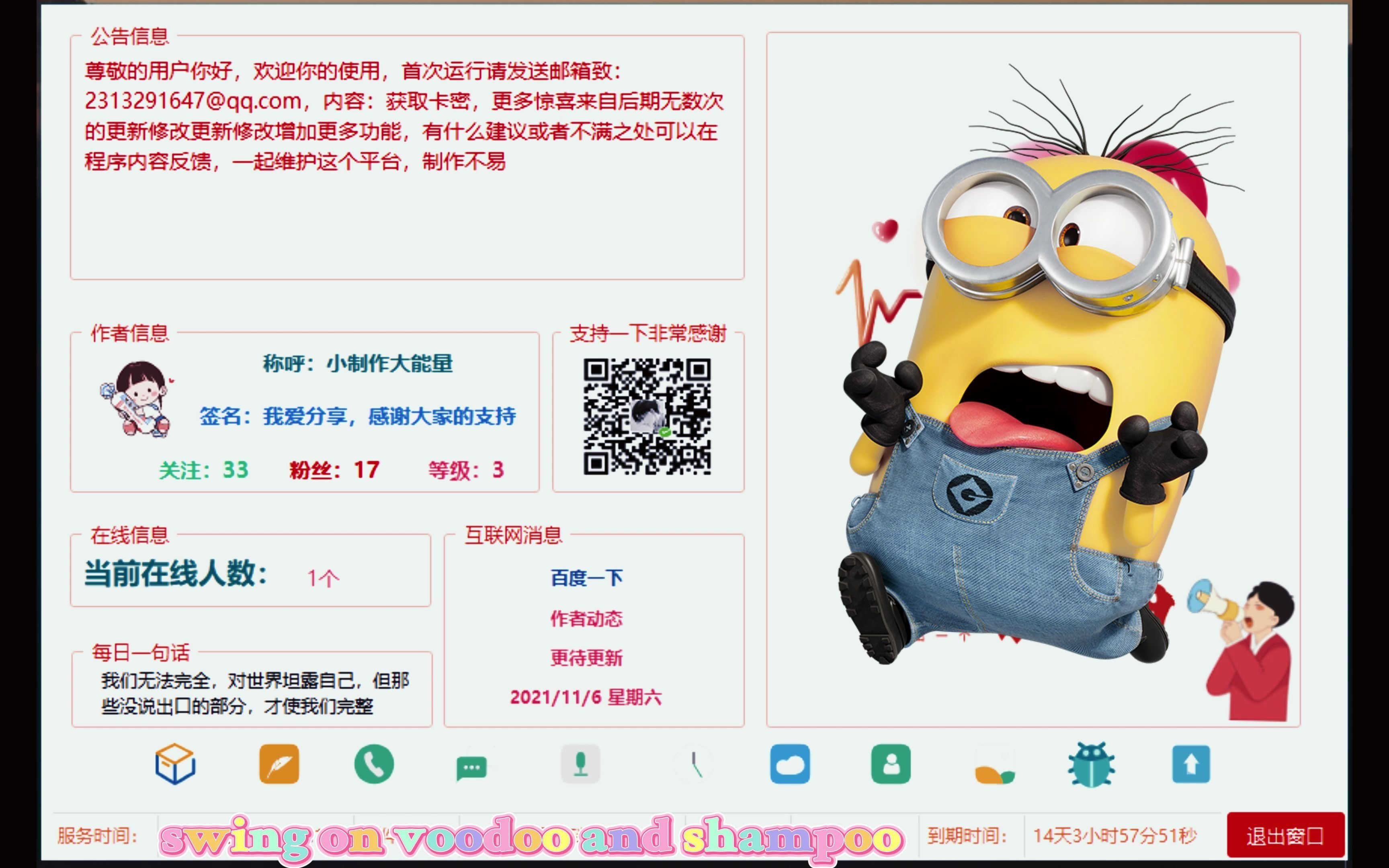Image resolution: width=1389 pixels, height=868 pixels.
Task: Click the 支持一下非常感谢 heading
Action: [x=648, y=333]
